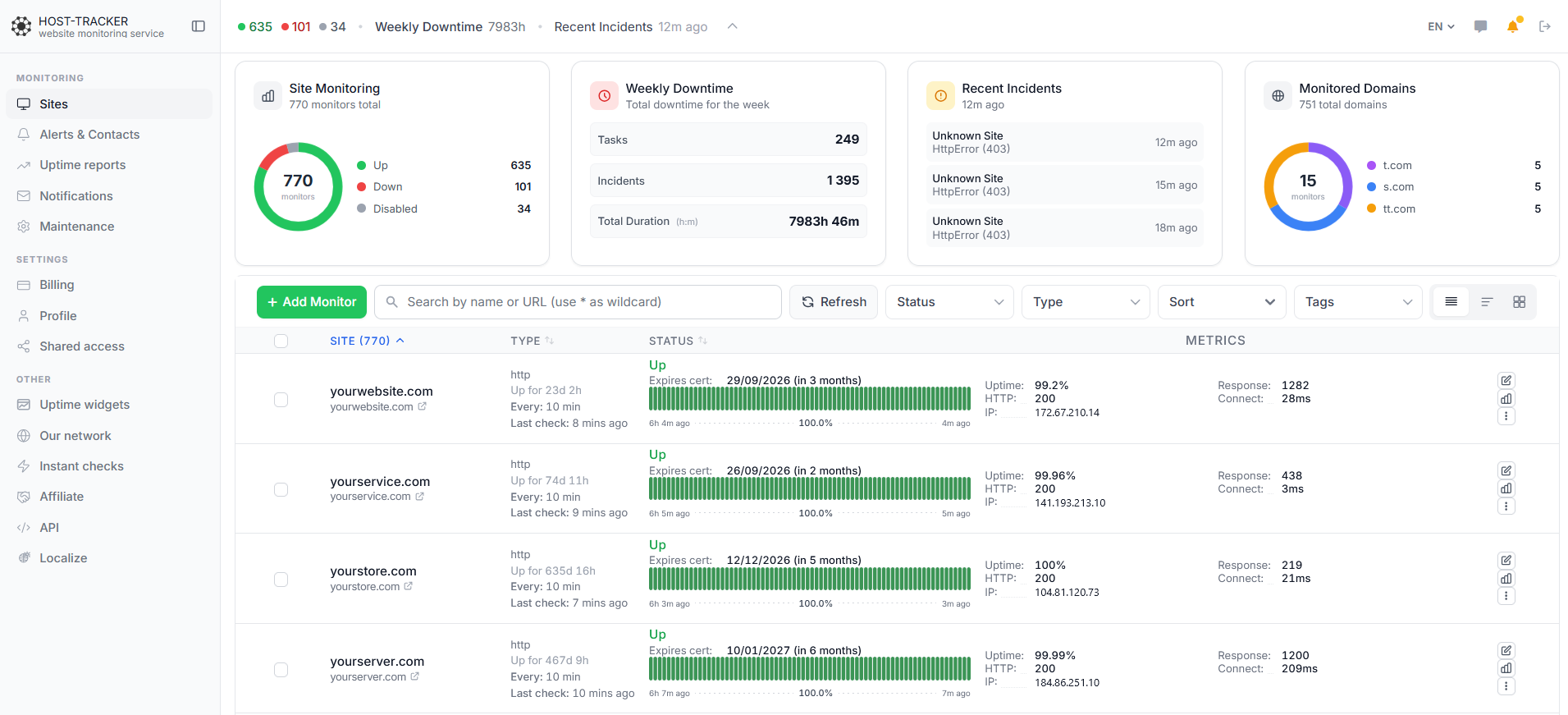Select the yourwebsite.com row checkbox
1568x715 pixels.
point(281,400)
